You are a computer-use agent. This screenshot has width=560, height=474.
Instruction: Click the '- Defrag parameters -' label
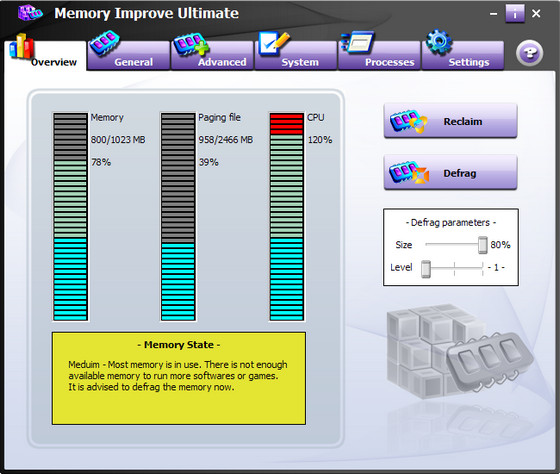450,223
